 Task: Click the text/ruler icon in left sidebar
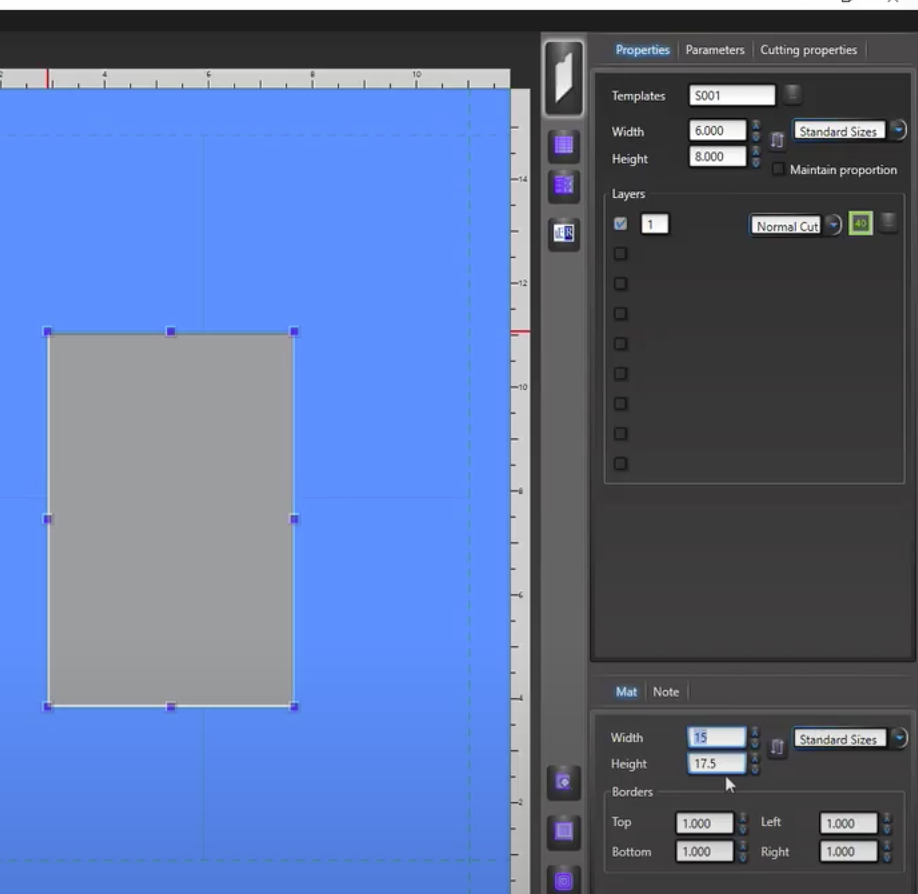click(x=563, y=233)
